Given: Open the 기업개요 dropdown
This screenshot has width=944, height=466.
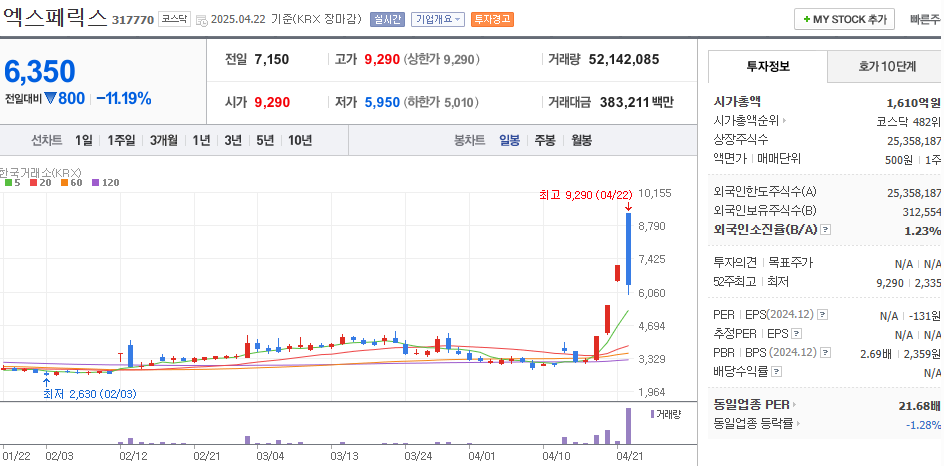Looking at the screenshot, I should tap(438, 19).
